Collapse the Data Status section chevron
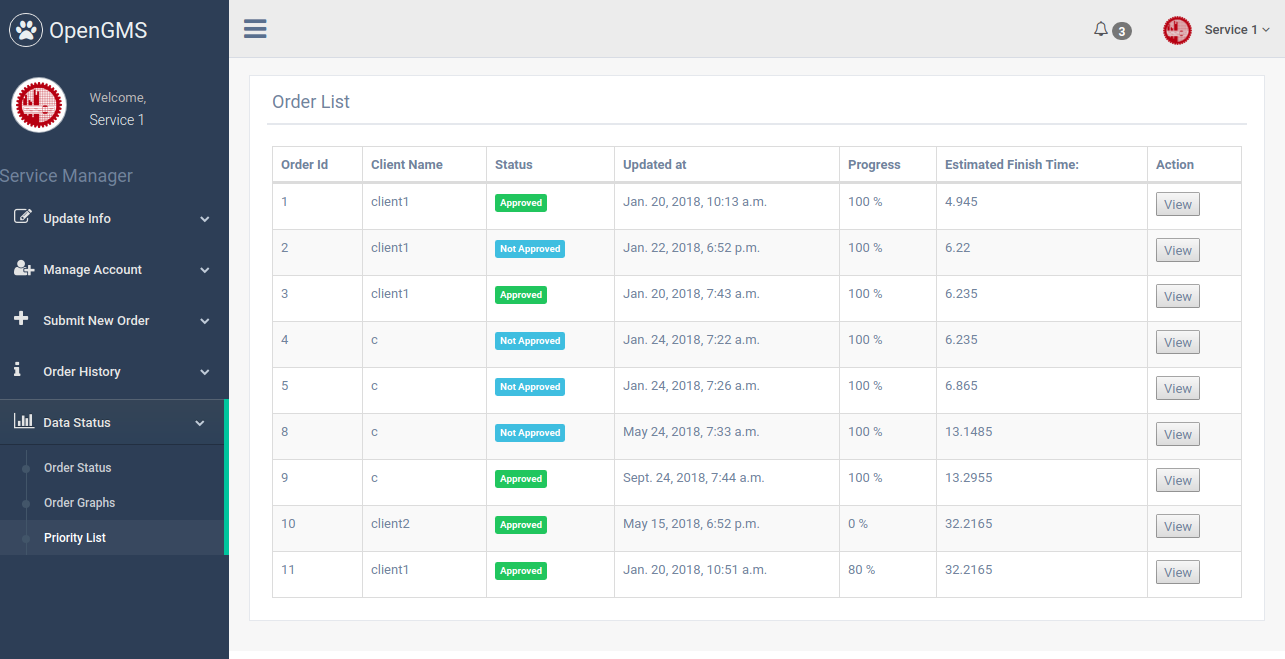This screenshot has height=659, width=1285. click(x=200, y=423)
